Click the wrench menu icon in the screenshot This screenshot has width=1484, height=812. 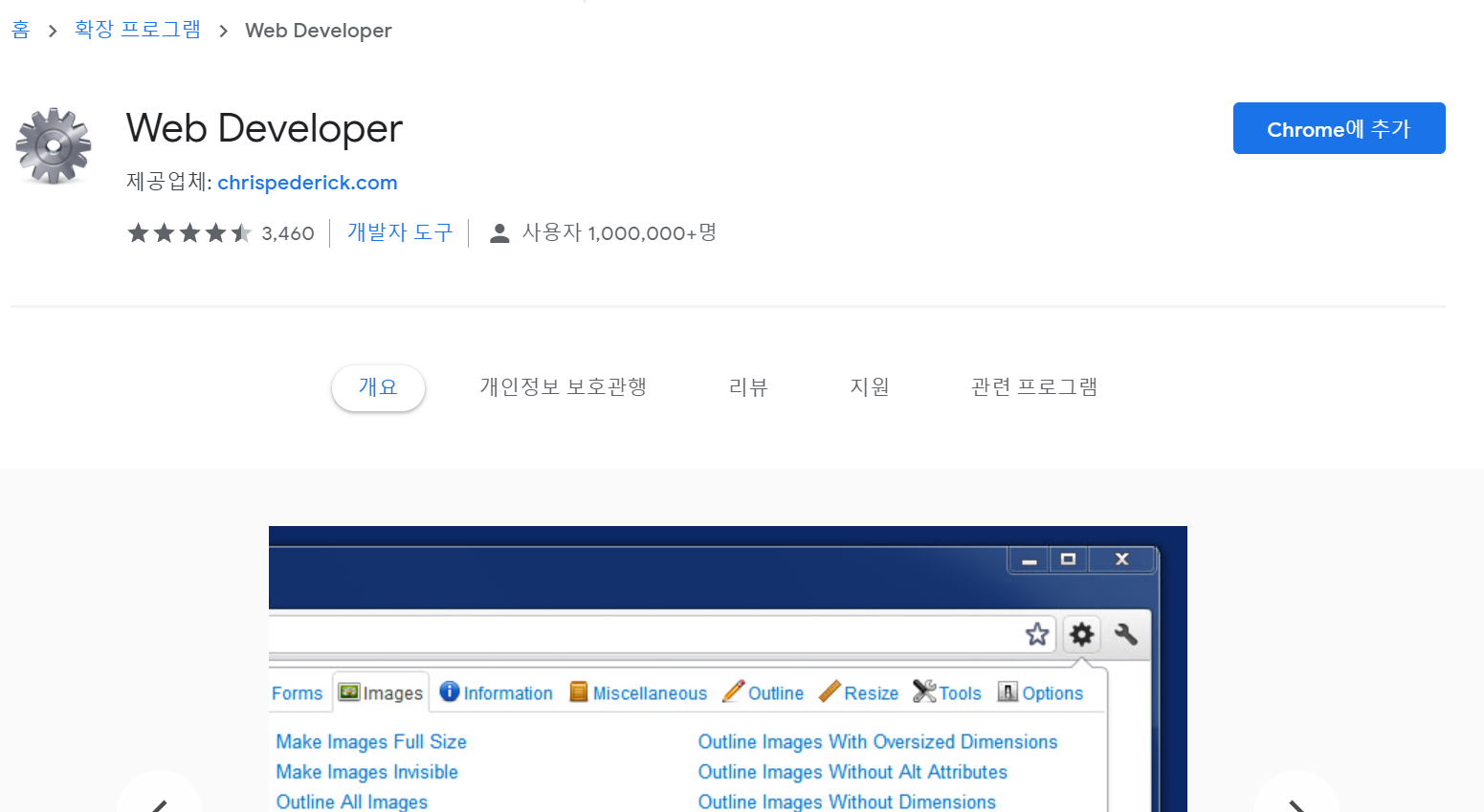(1126, 634)
